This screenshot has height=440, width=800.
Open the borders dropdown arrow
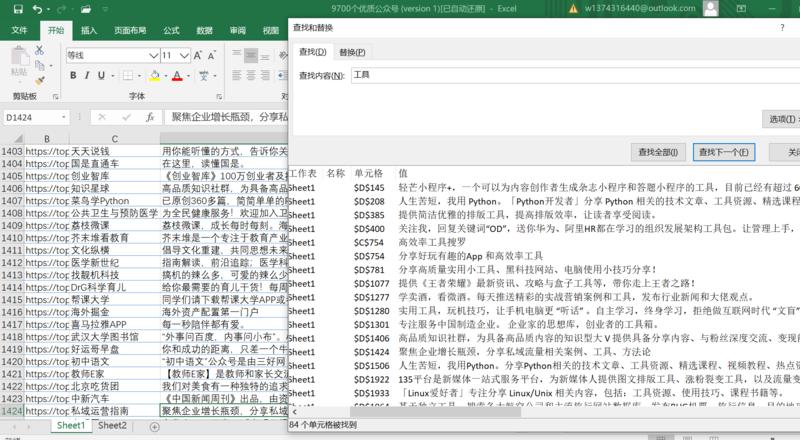coord(139,76)
